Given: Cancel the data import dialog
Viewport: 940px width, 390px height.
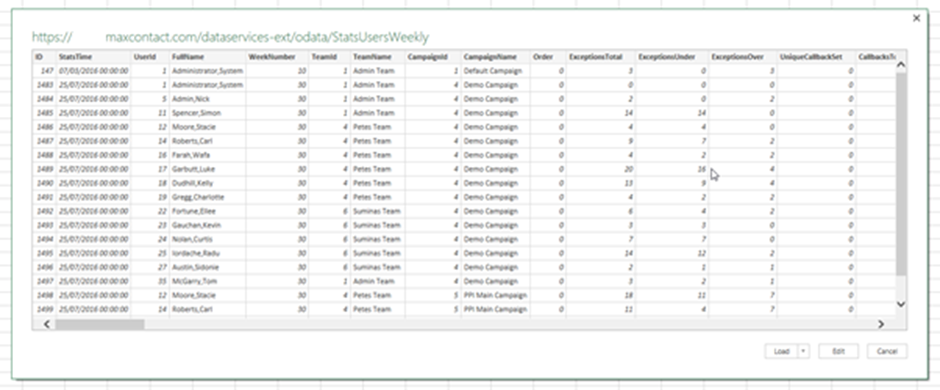Looking at the screenshot, I should click(x=887, y=351).
